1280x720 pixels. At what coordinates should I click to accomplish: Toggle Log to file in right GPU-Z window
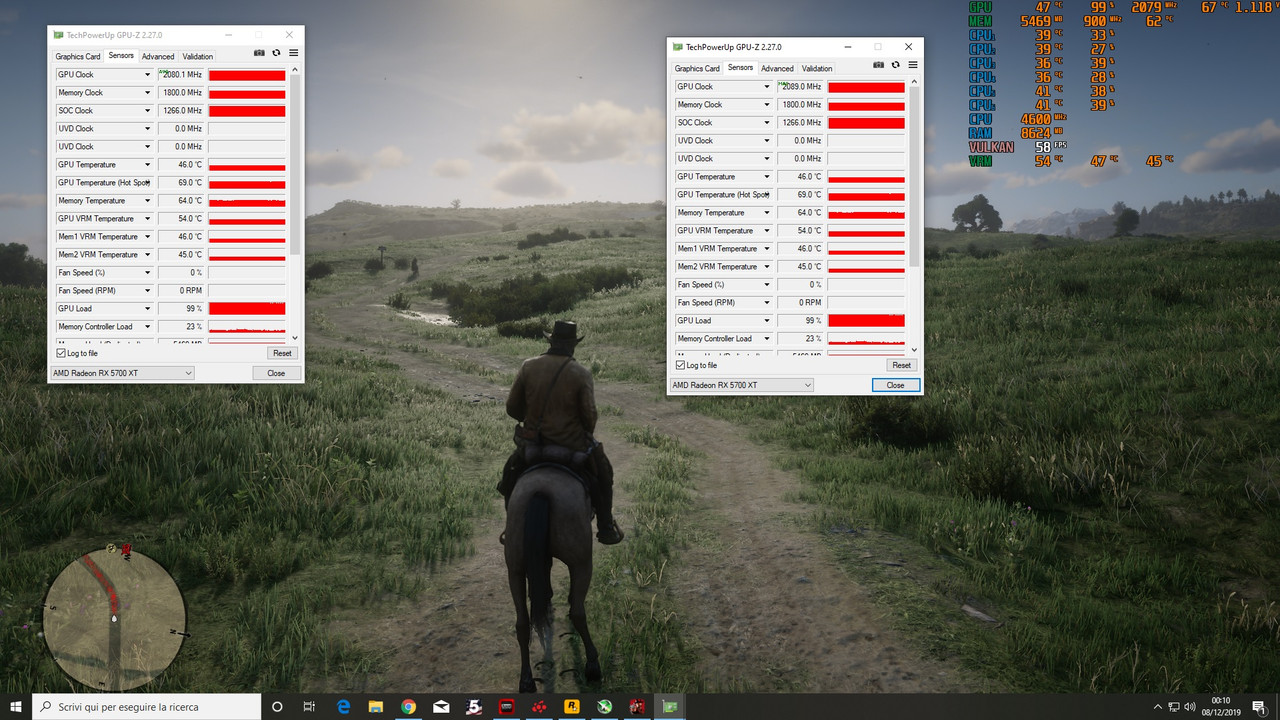pyautogui.click(x=680, y=365)
